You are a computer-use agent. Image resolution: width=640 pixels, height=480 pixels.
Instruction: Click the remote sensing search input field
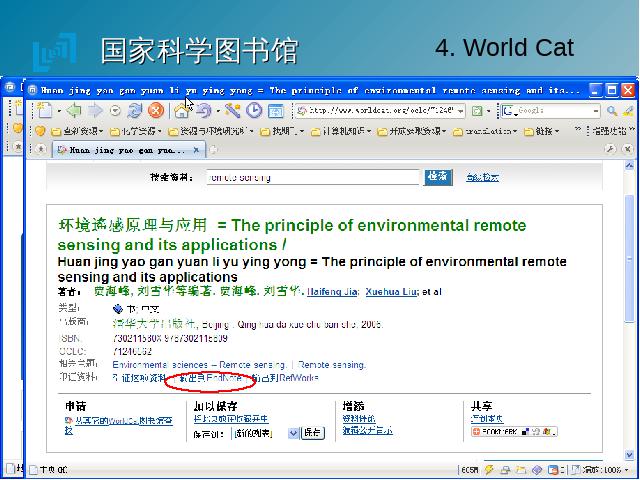click(x=312, y=177)
